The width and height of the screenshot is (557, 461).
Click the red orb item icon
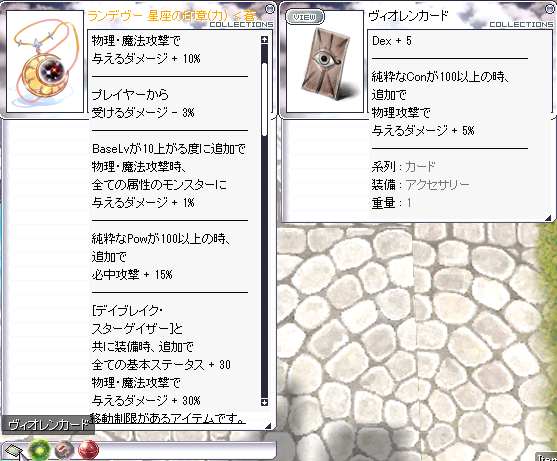88,450
